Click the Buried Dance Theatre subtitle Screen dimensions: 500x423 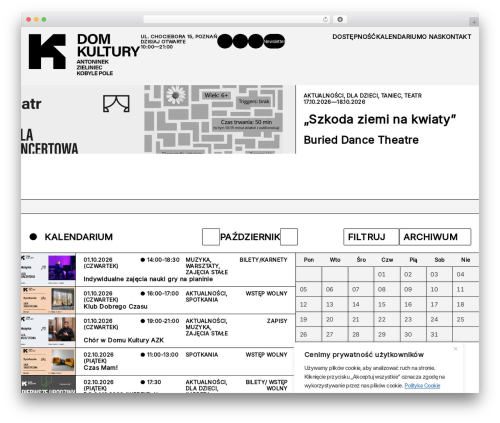coord(361,140)
